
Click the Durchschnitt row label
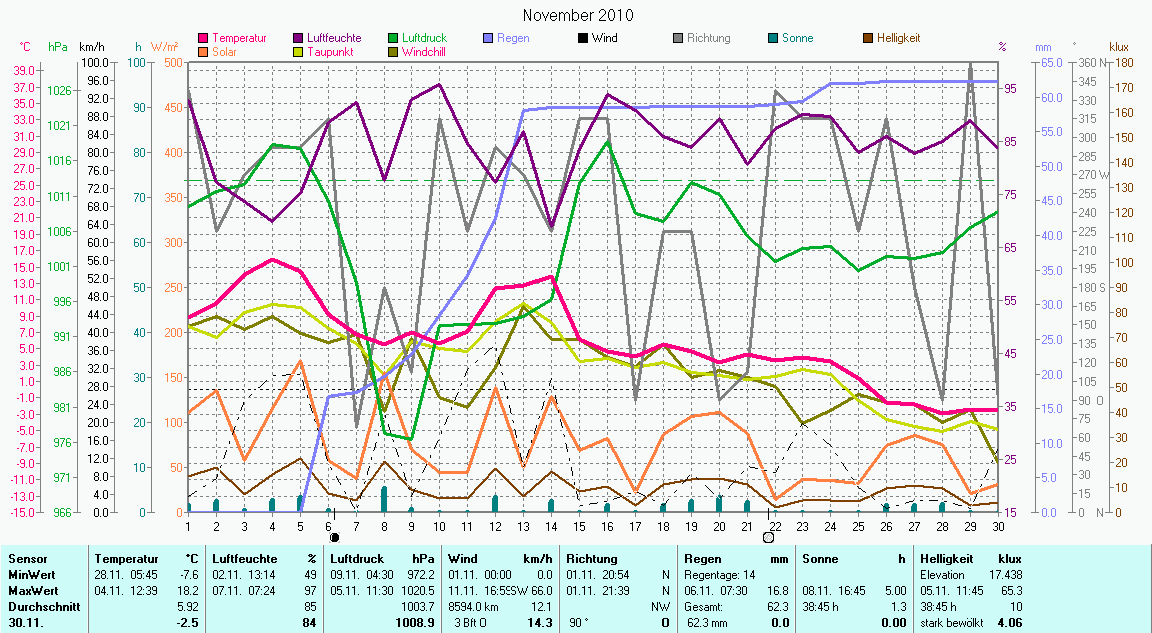(x=38, y=606)
